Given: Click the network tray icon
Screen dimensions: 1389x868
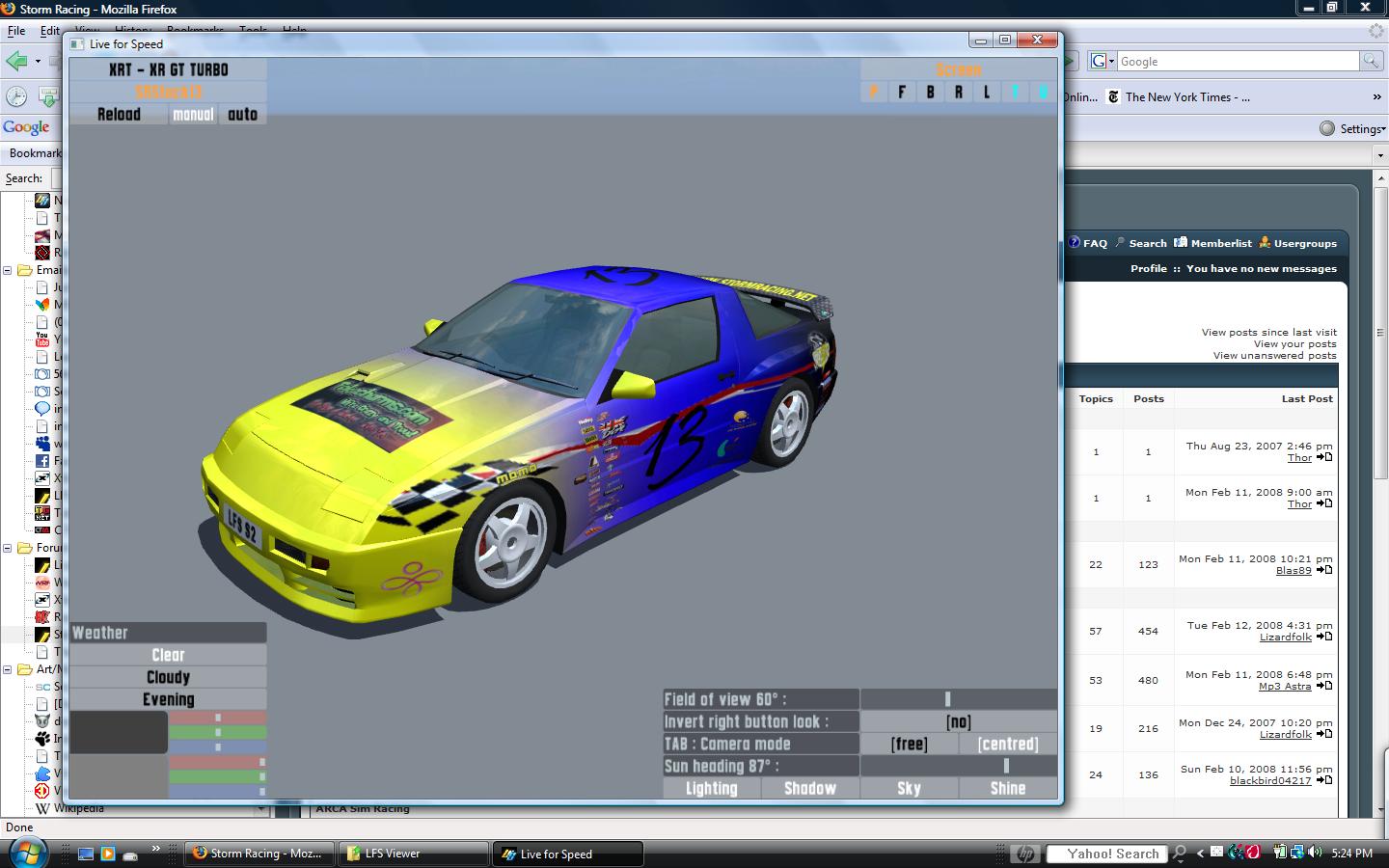Looking at the screenshot, I should click(x=1297, y=853).
